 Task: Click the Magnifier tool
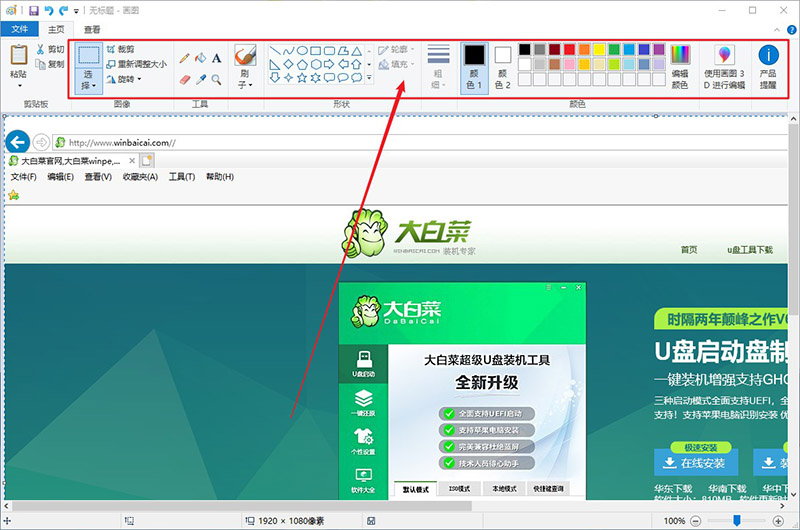[216, 79]
